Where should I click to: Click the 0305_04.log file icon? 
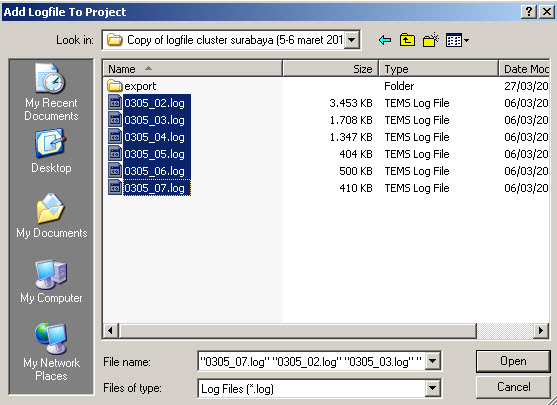[115, 137]
